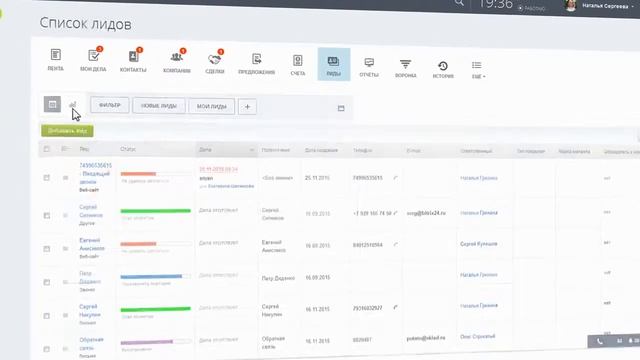
Task: Open the red activity date of Входящий звонок lead
Action: click(218, 169)
